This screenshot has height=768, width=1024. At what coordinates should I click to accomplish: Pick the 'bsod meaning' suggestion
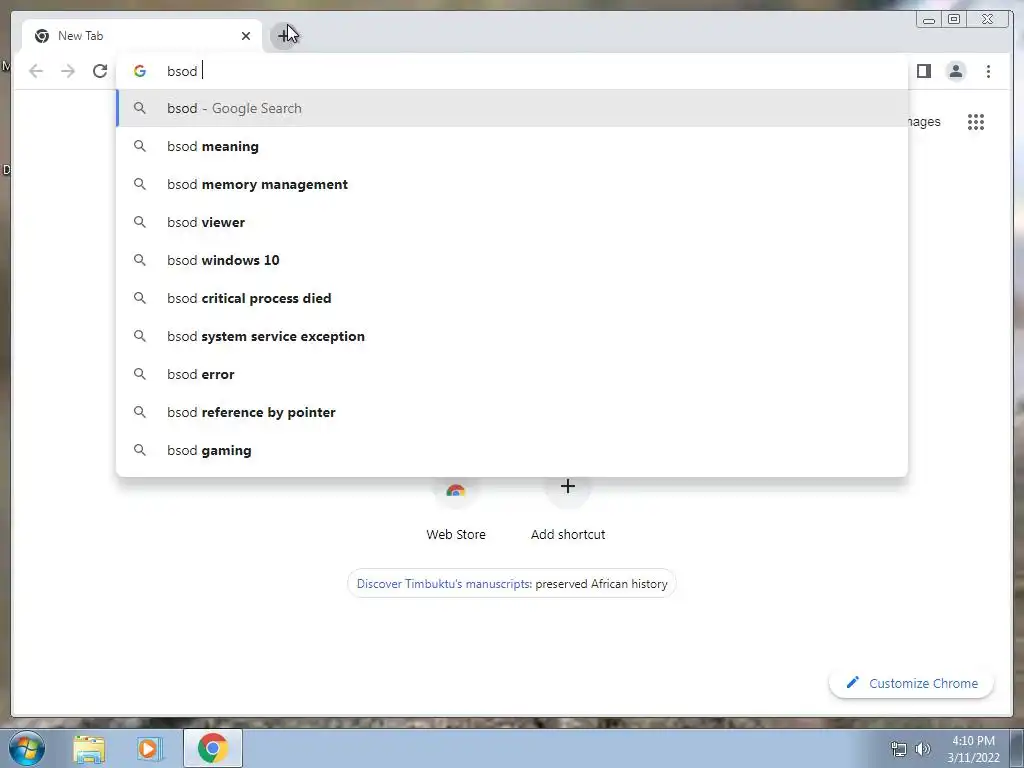click(x=512, y=146)
